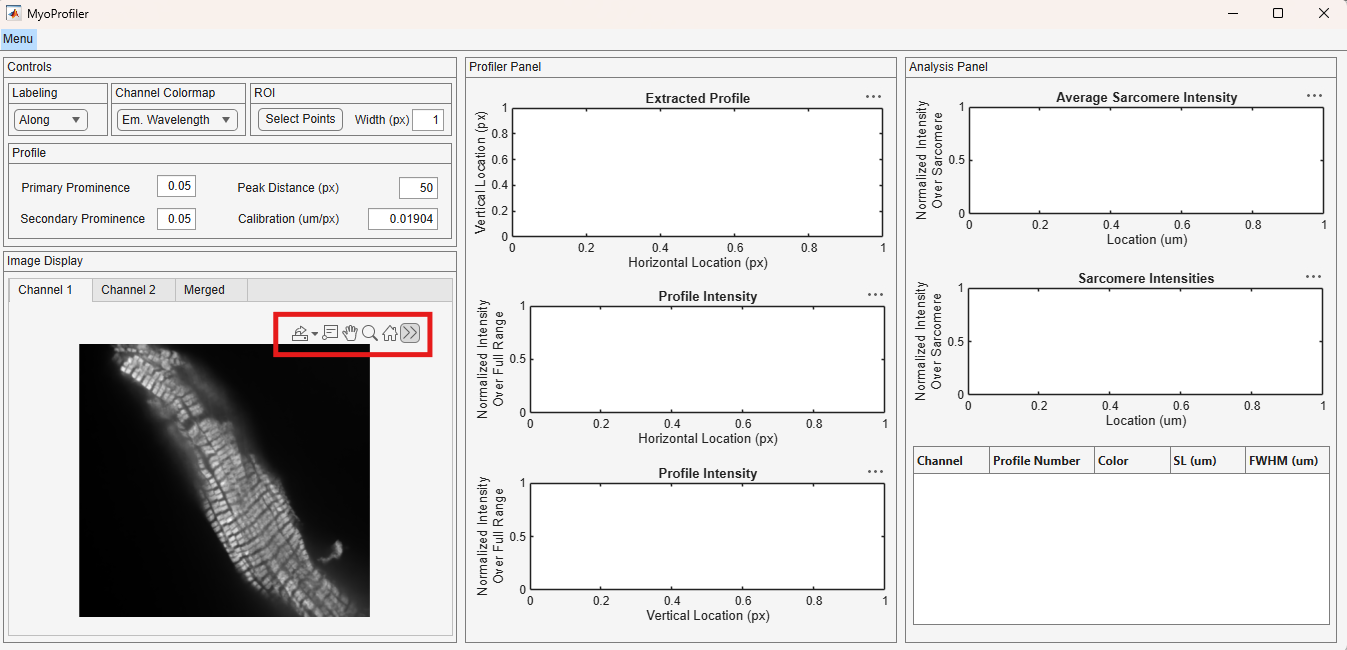Viewport: 1347px width, 650px height.
Task: Click the Extracted Profile plot title
Action: [698, 98]
